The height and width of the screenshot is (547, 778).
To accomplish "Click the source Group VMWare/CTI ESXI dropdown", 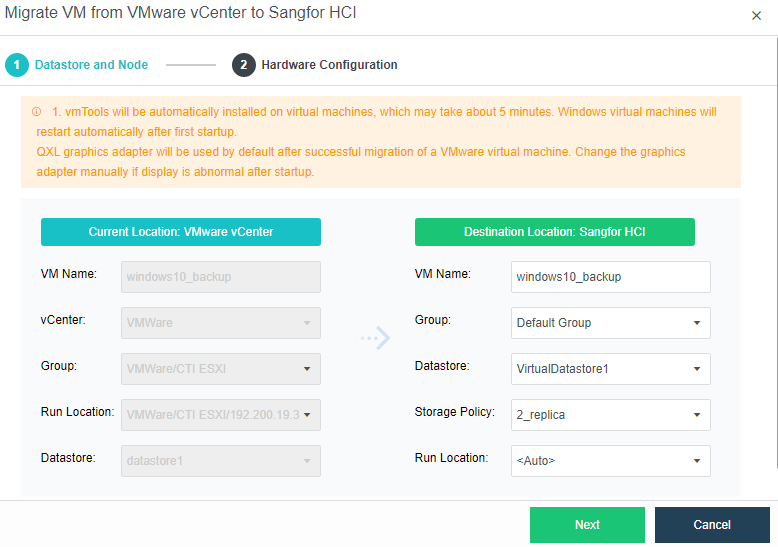I will pos(220,369).
